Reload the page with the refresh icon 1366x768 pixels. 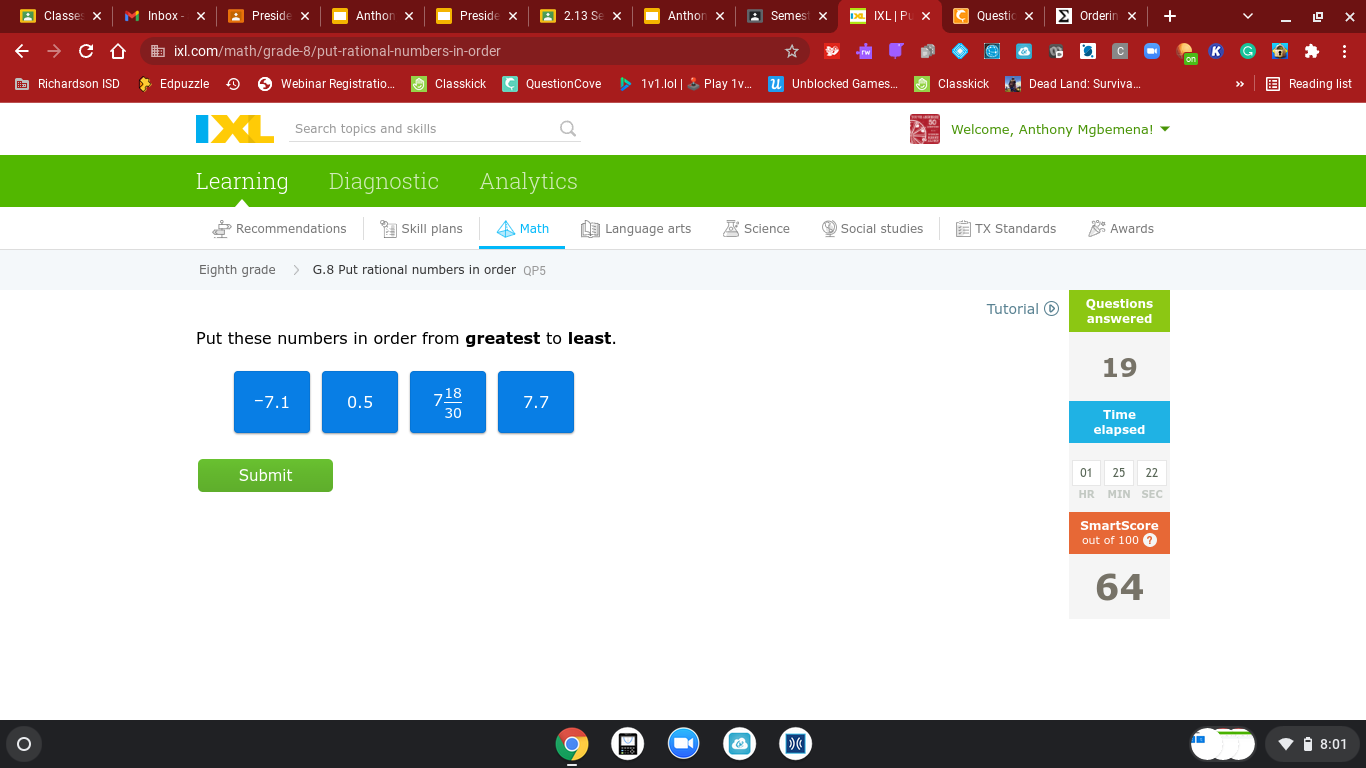(x=86, y=51)
